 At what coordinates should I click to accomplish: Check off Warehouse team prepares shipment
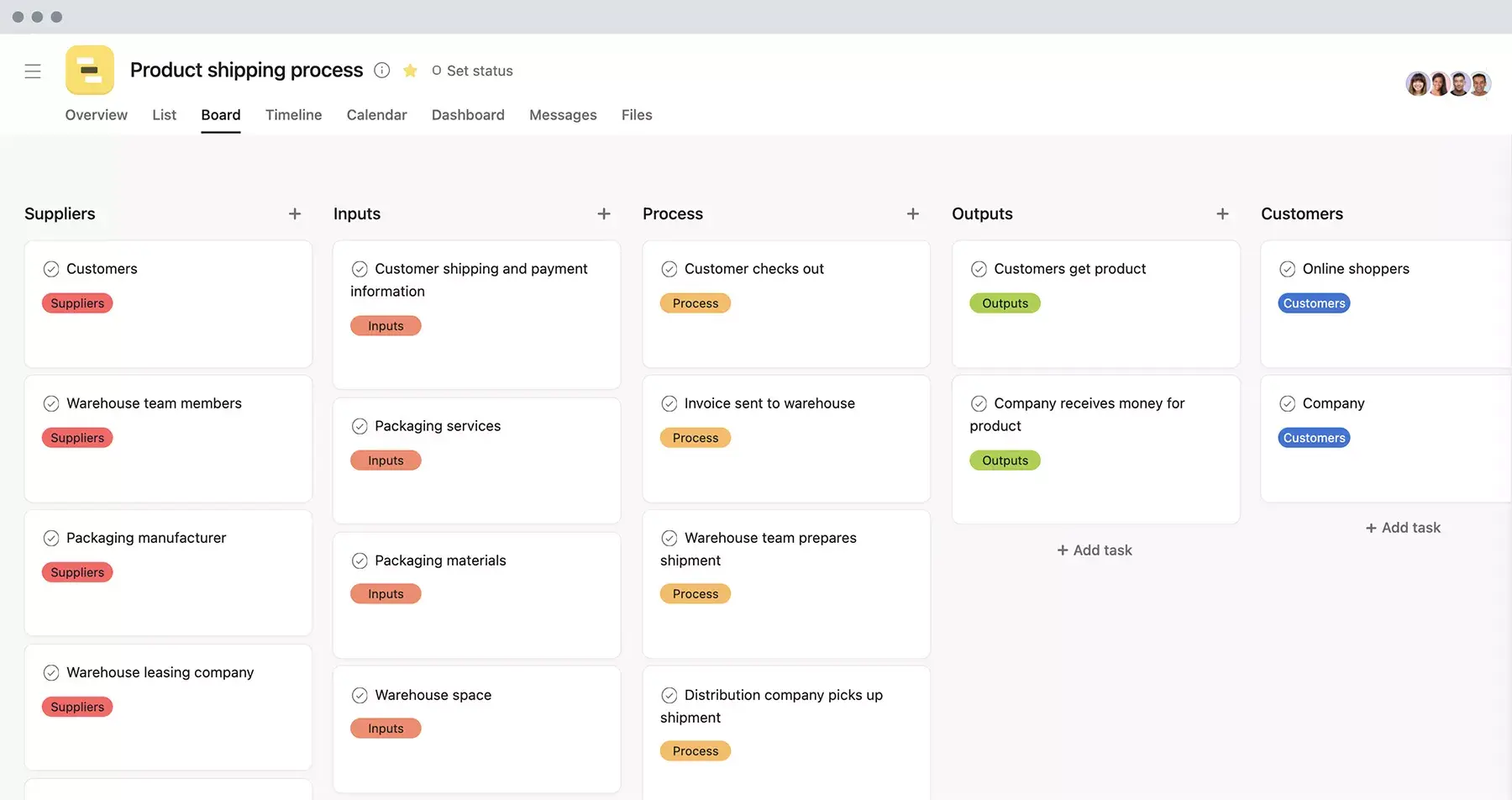pyautogui.click(x=669, y=538)
